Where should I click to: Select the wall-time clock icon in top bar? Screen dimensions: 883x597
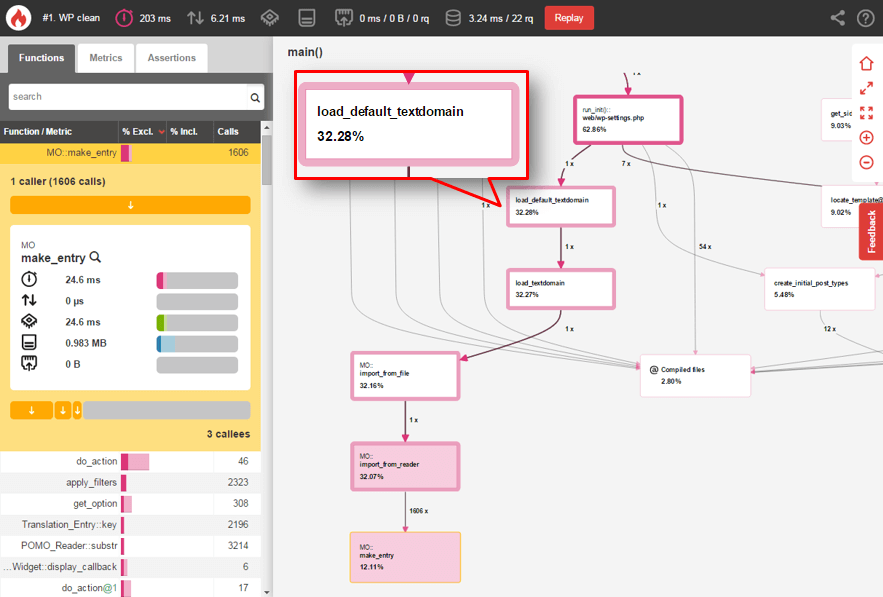point(124,18)
